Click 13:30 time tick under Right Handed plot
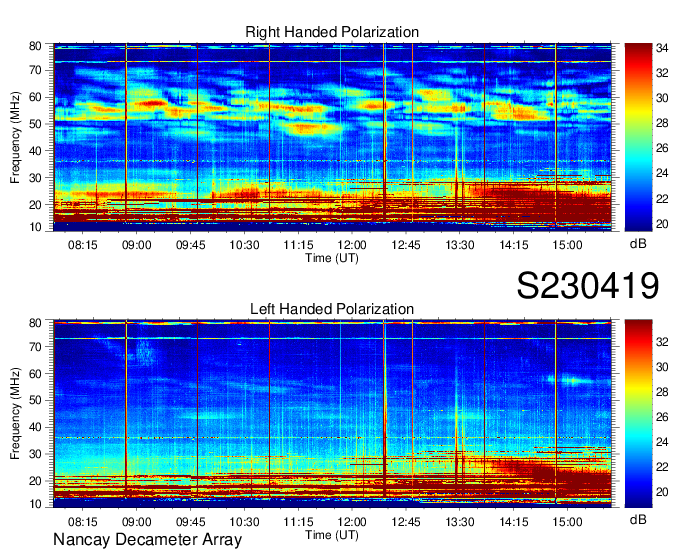Screen dimensions: 680x552 click(x=460, y=245)
